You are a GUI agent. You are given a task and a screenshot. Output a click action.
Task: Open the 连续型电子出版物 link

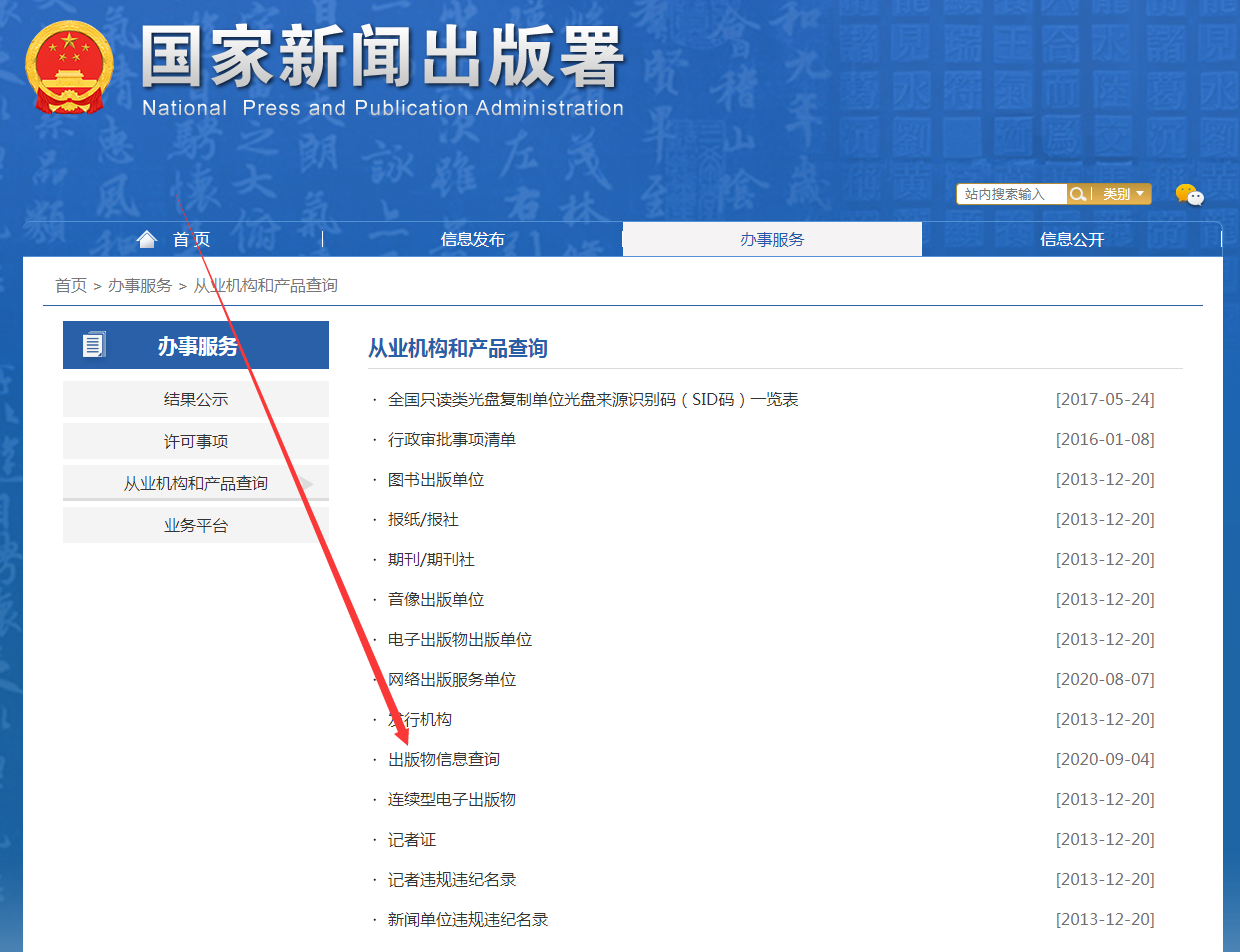(x=452, y=800)
